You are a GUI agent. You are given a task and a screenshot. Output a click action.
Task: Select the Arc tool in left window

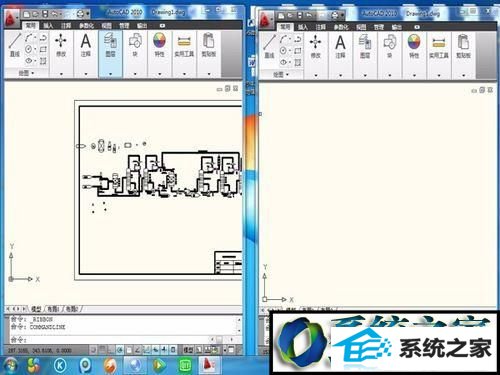coord(29,38)
